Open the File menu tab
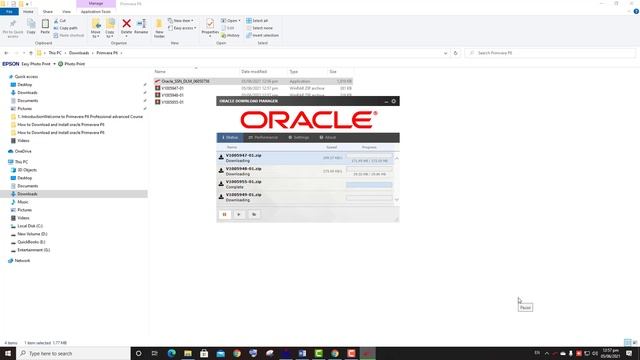 pos(9,11)
